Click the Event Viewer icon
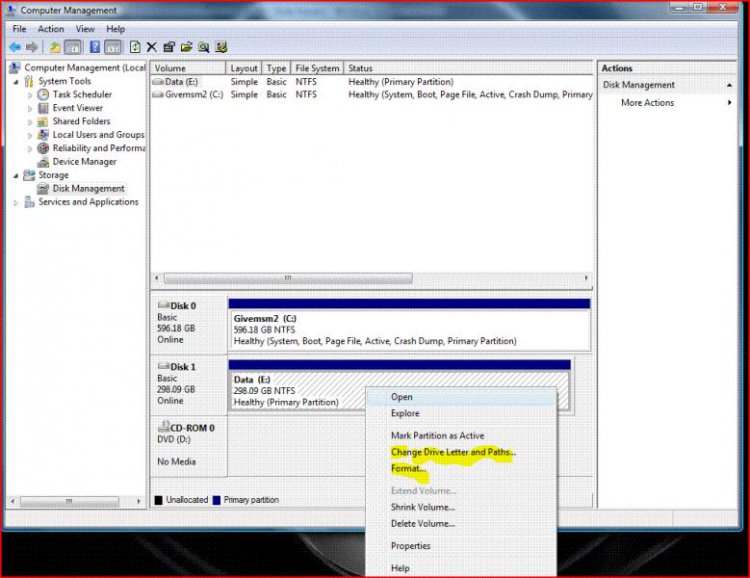The width and height of the screenshot is (750, 578). click(43, 108)
